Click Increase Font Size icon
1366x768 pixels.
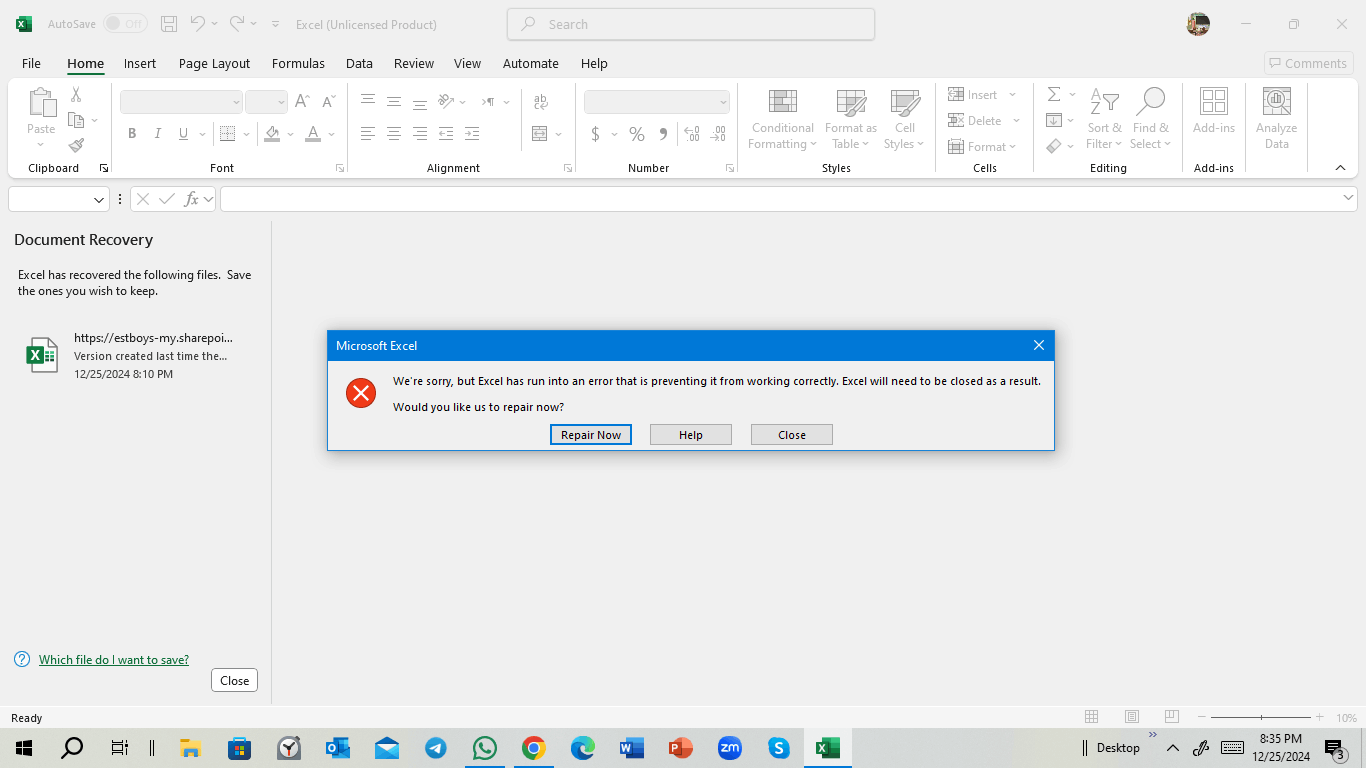(x=302, y=101)
